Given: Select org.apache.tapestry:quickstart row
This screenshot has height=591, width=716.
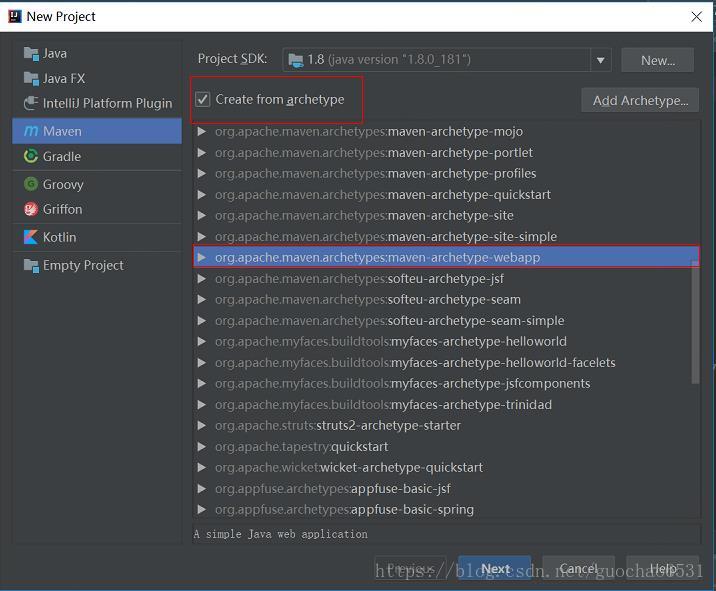Looking at the screenshot, I should tap(446, 447).
